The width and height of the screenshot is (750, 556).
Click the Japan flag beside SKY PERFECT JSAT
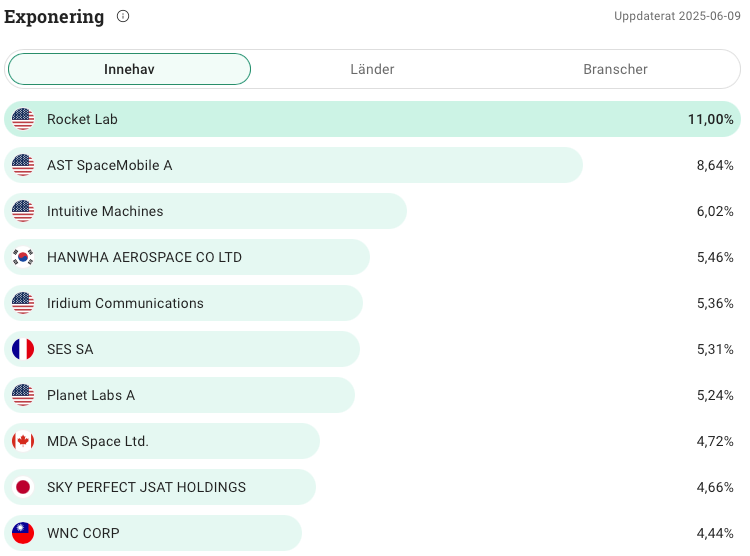click(x=23, y=487)
